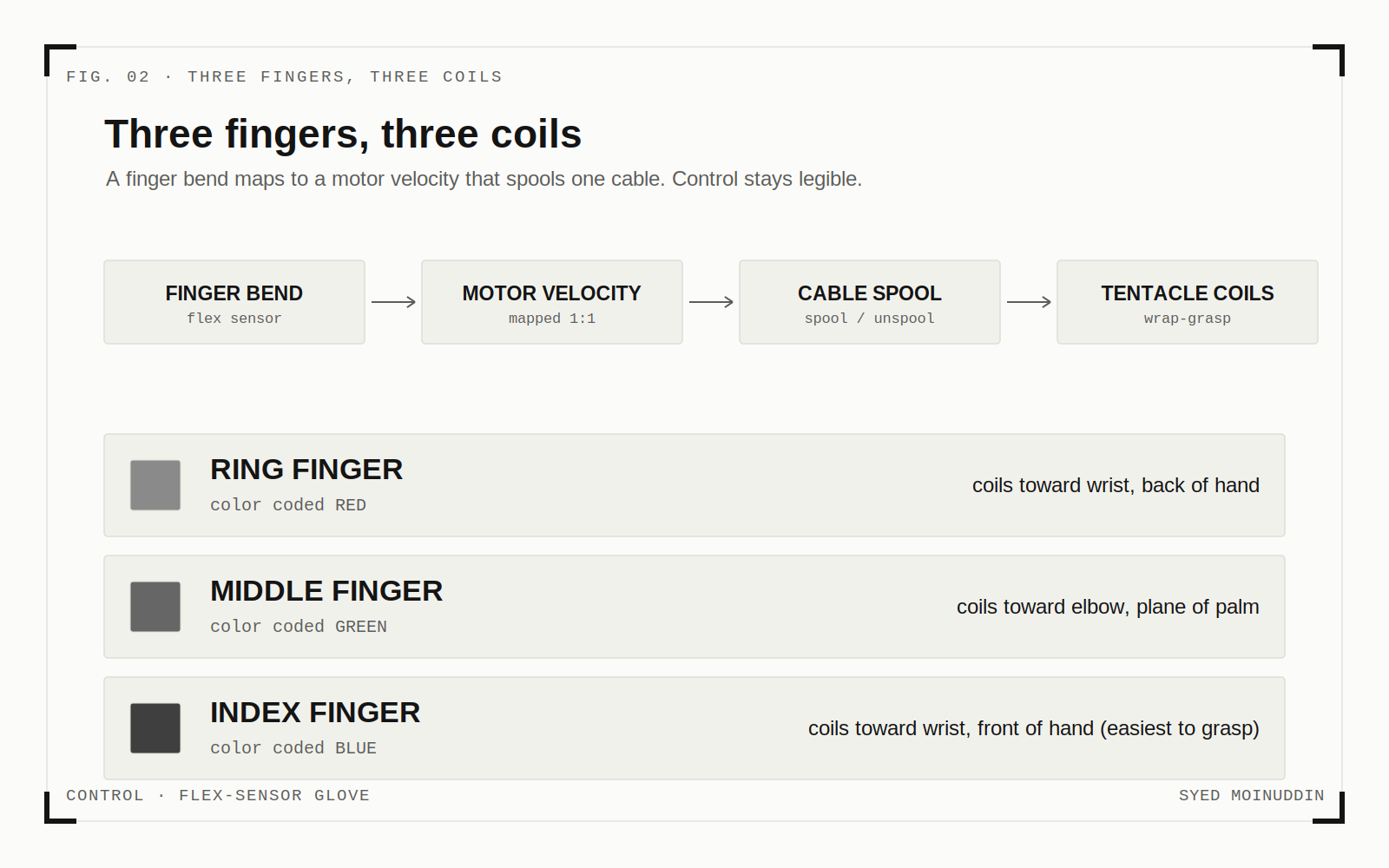Select the TENTACLE COILS flow box
The width and height of the screenshot is (1389, 868).
click(1188, 302)
